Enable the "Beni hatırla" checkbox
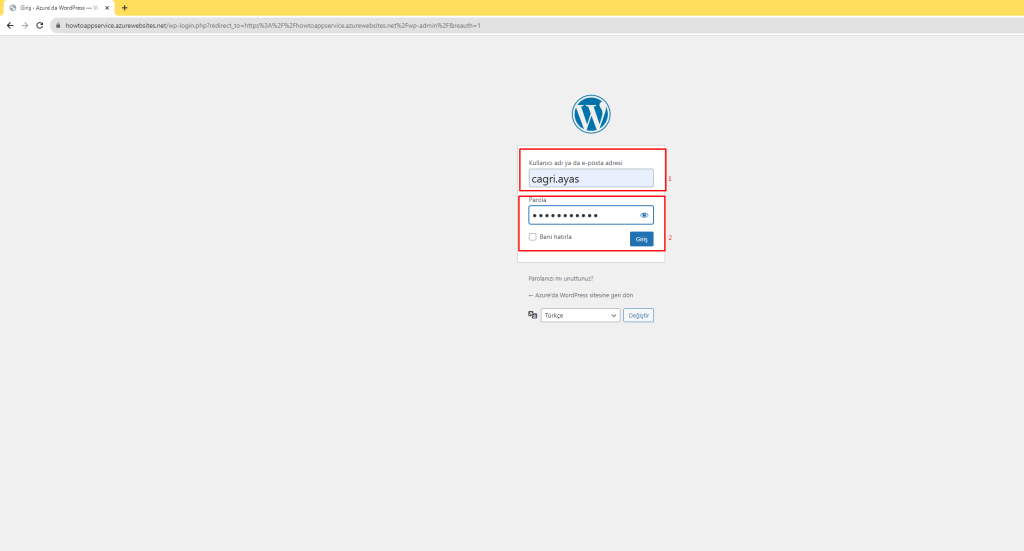Screen dimensions: 1024x551 coord(533,237)
